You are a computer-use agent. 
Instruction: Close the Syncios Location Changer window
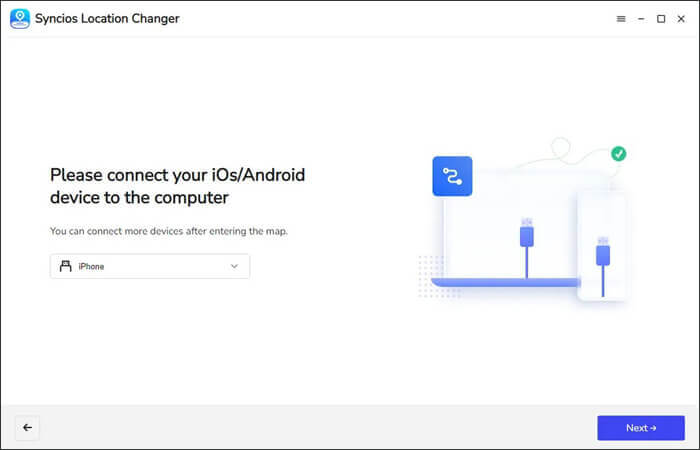680,19
